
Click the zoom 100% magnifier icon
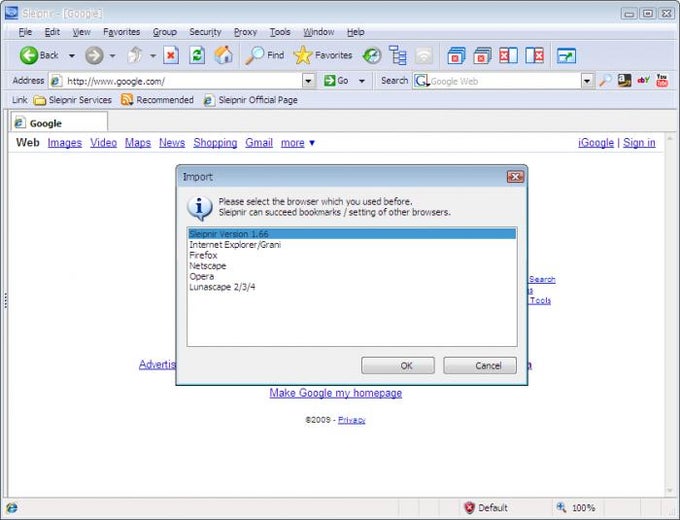coord(562,507)
